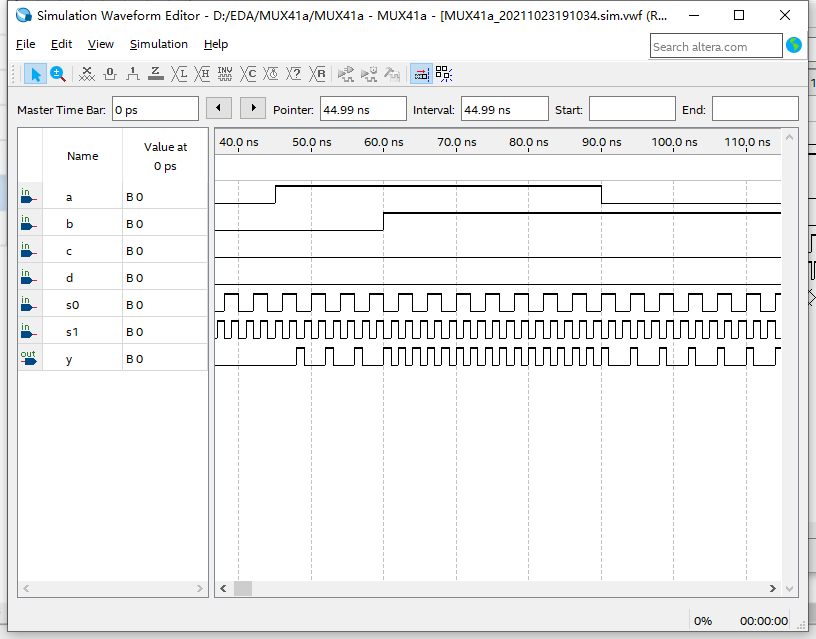Screen dimensions: 816x639
Task: Click the 00:00:00 elapsed time status
Action: click(763, 621)
